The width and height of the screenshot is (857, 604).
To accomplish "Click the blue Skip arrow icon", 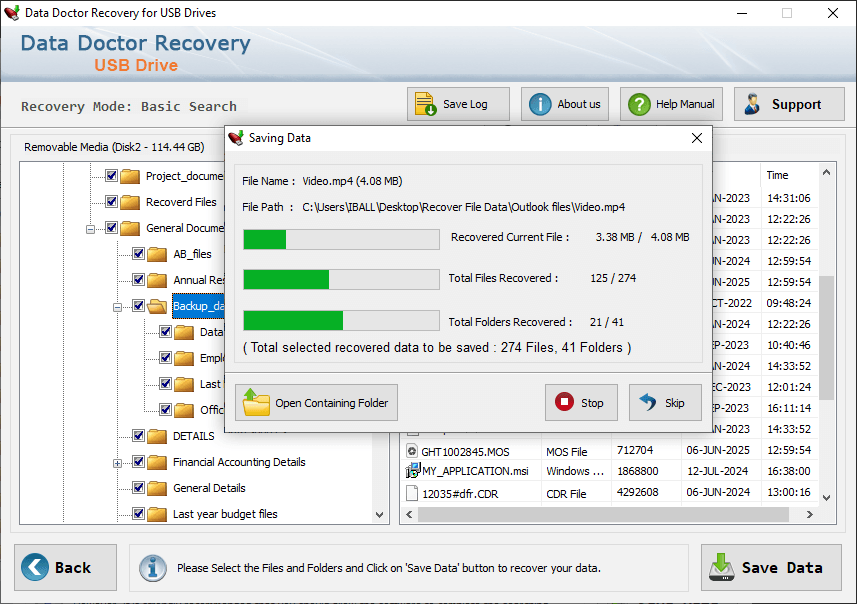I will 648,402.
